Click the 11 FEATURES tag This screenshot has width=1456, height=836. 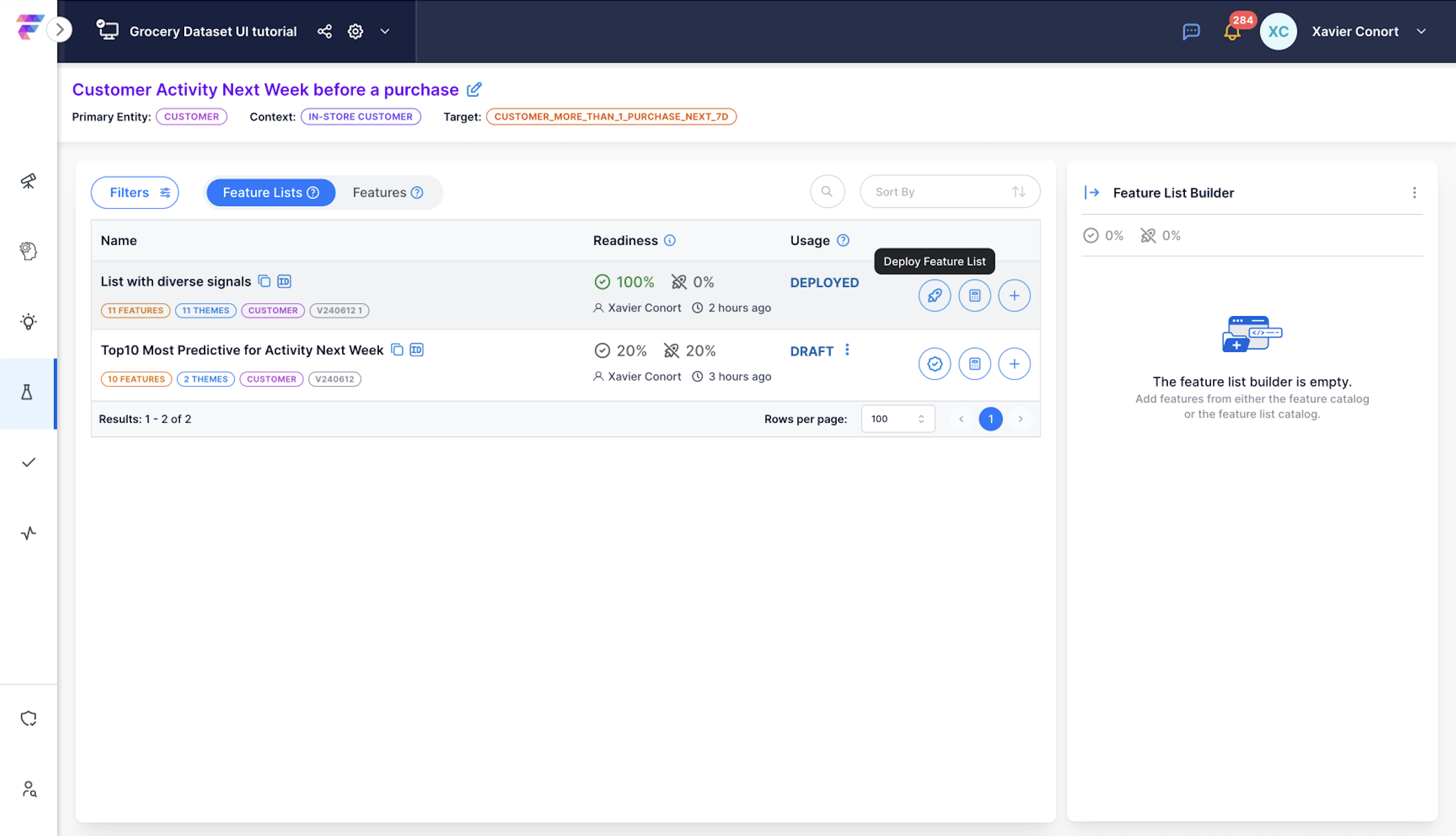pos(135,311)
